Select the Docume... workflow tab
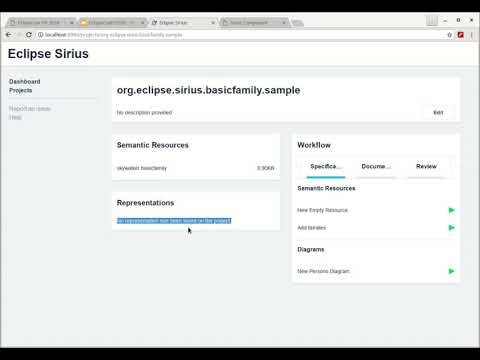 pos(376,167)
